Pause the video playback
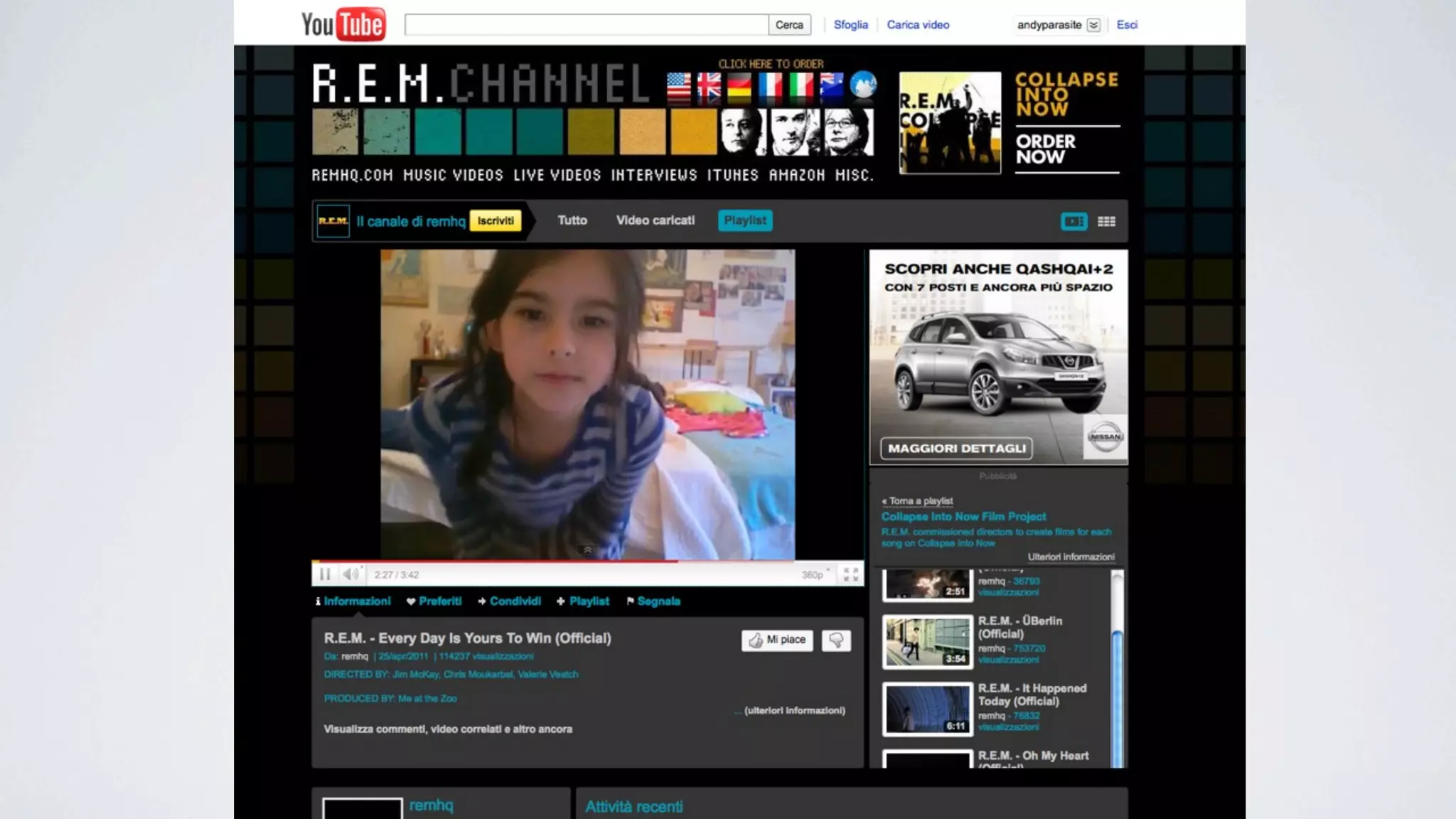This screenshot has height=819, width=1456. point(325,574)
